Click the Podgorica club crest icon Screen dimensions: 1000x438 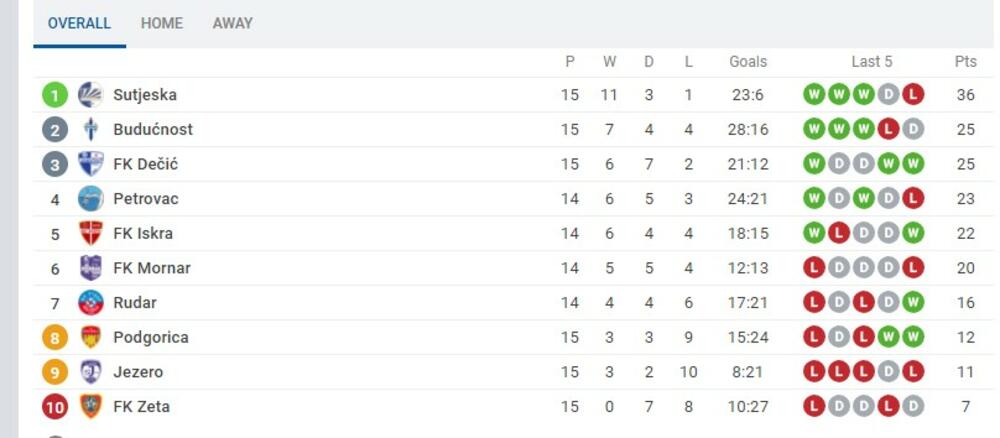tap(90, 337)
